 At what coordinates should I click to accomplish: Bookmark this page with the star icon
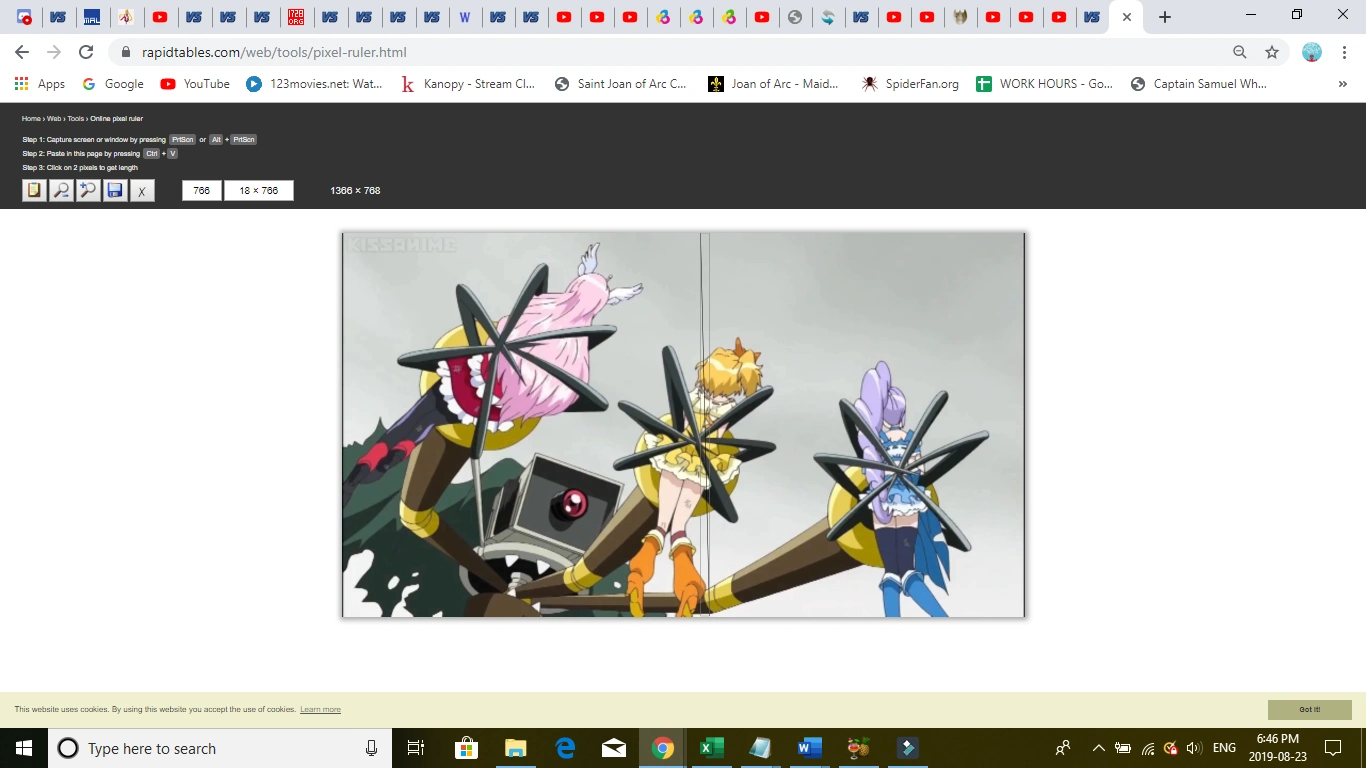[1271, 52]
